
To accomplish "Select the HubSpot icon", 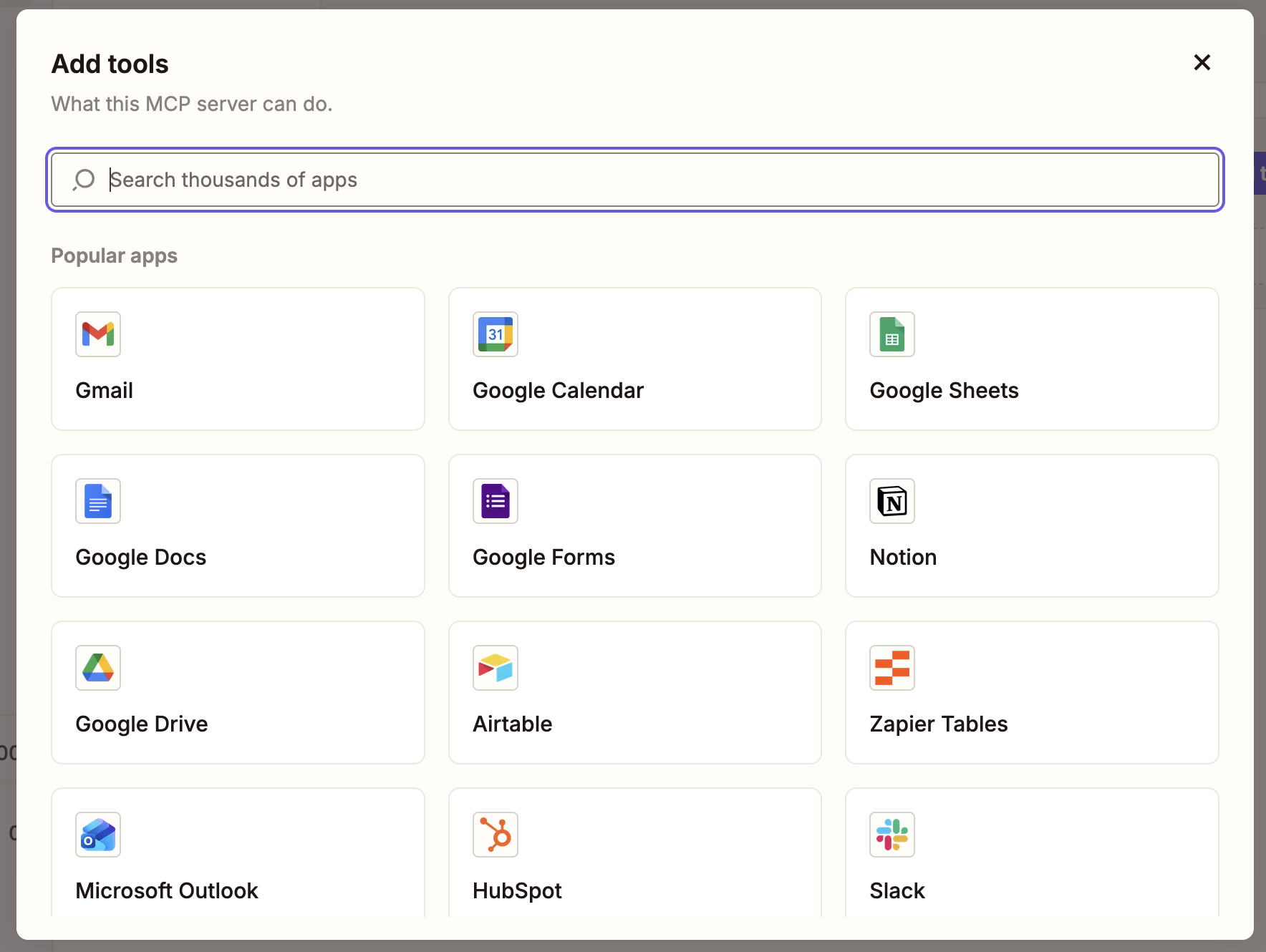I will pos(495,835).
